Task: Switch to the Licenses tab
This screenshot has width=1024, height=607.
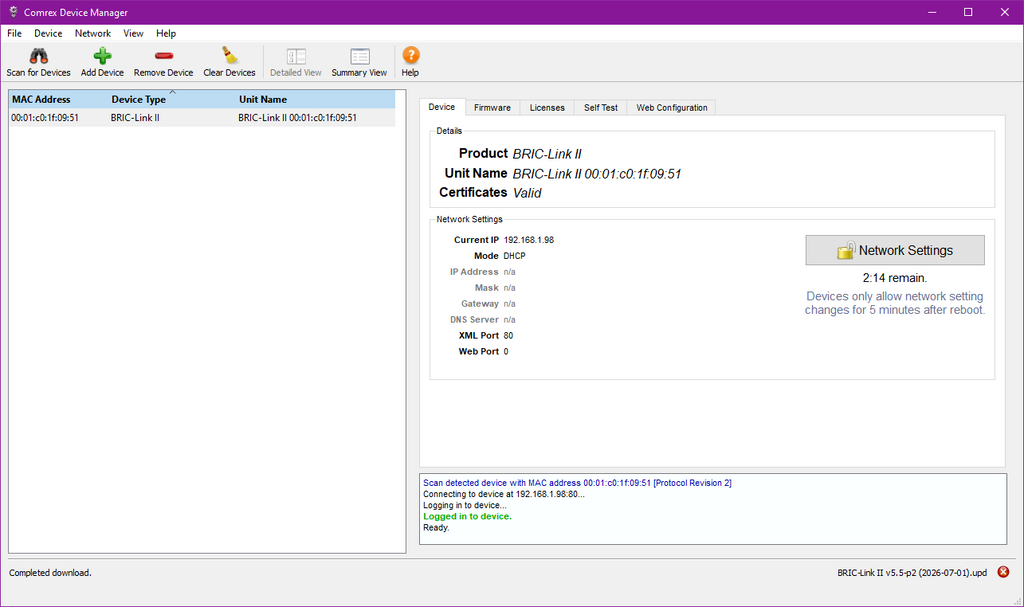Action: pos(547,108)
